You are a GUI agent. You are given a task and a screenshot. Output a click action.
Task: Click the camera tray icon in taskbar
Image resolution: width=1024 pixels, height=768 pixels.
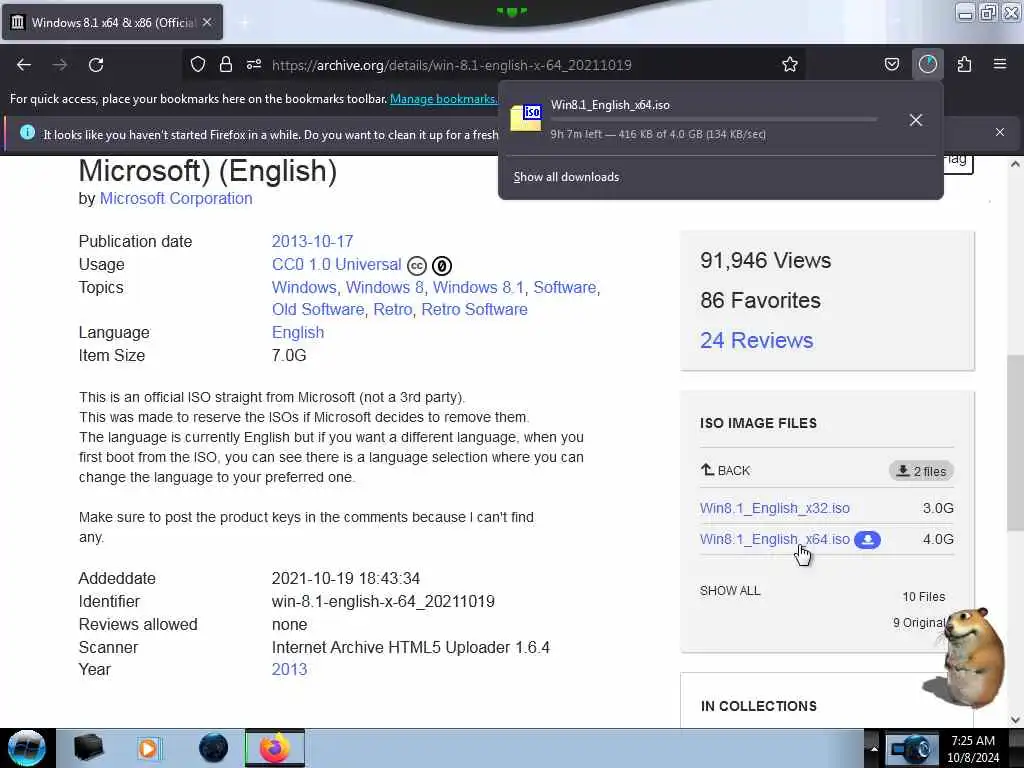(910, 749)
